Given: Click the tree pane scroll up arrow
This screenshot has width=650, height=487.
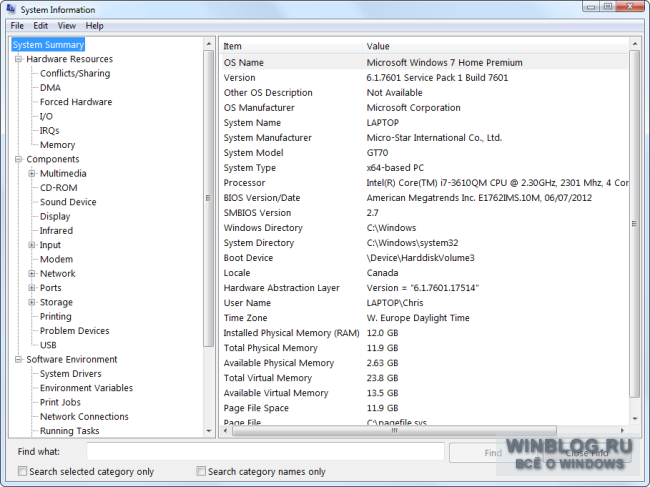Looking at the screenshot, I should pos(209,44).
